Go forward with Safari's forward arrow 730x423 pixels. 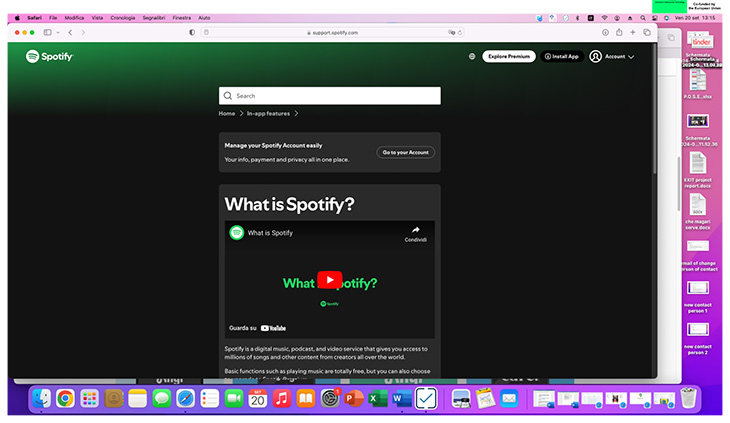pyautogui.click(x=83, y=33)
